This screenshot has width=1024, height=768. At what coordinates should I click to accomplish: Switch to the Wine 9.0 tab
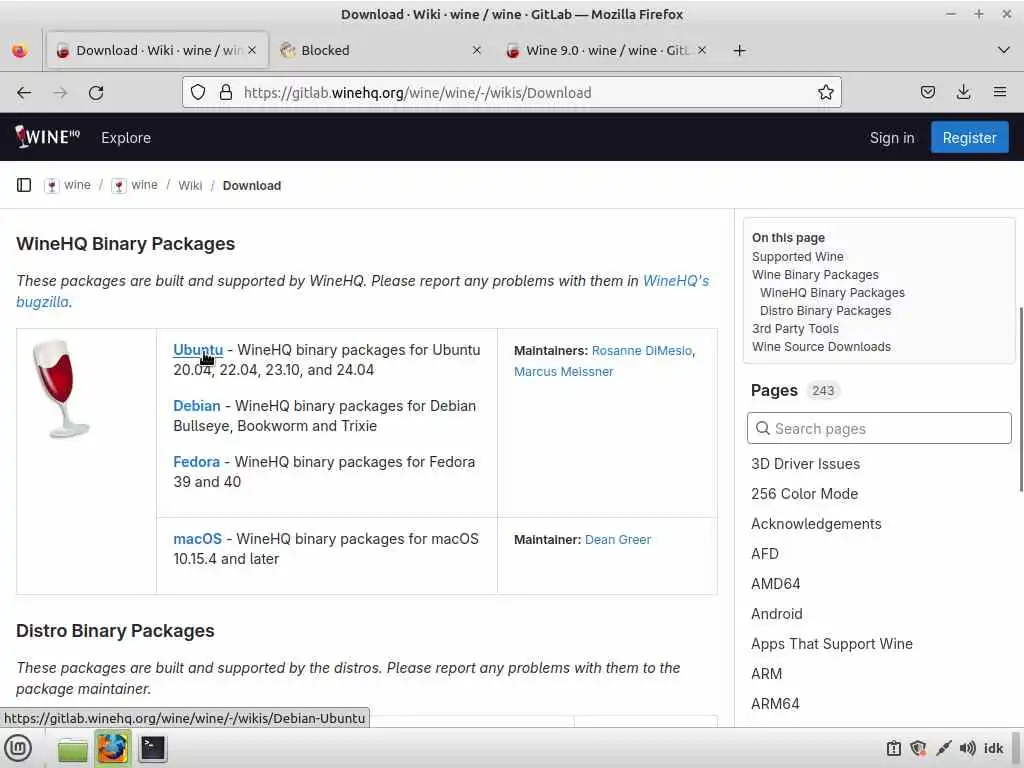[607, 50]
